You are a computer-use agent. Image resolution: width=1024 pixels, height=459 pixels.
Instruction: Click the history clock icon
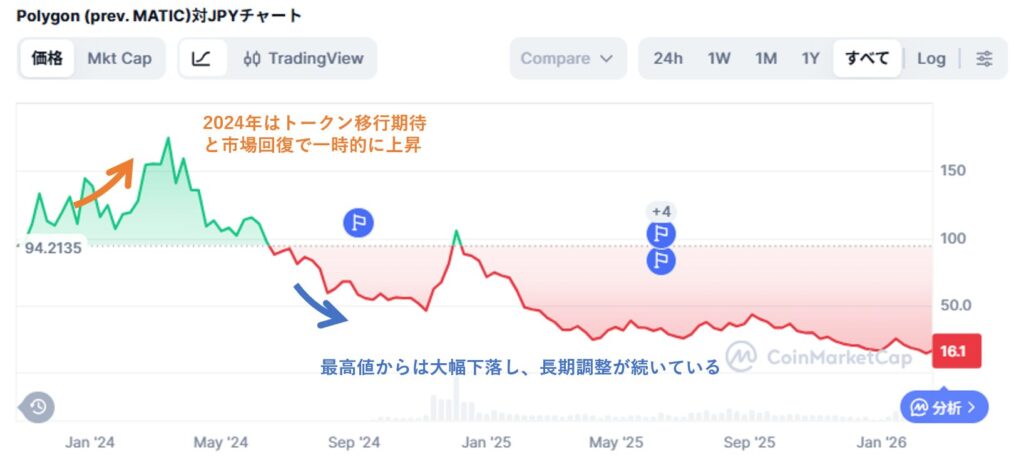pos(37,407)
